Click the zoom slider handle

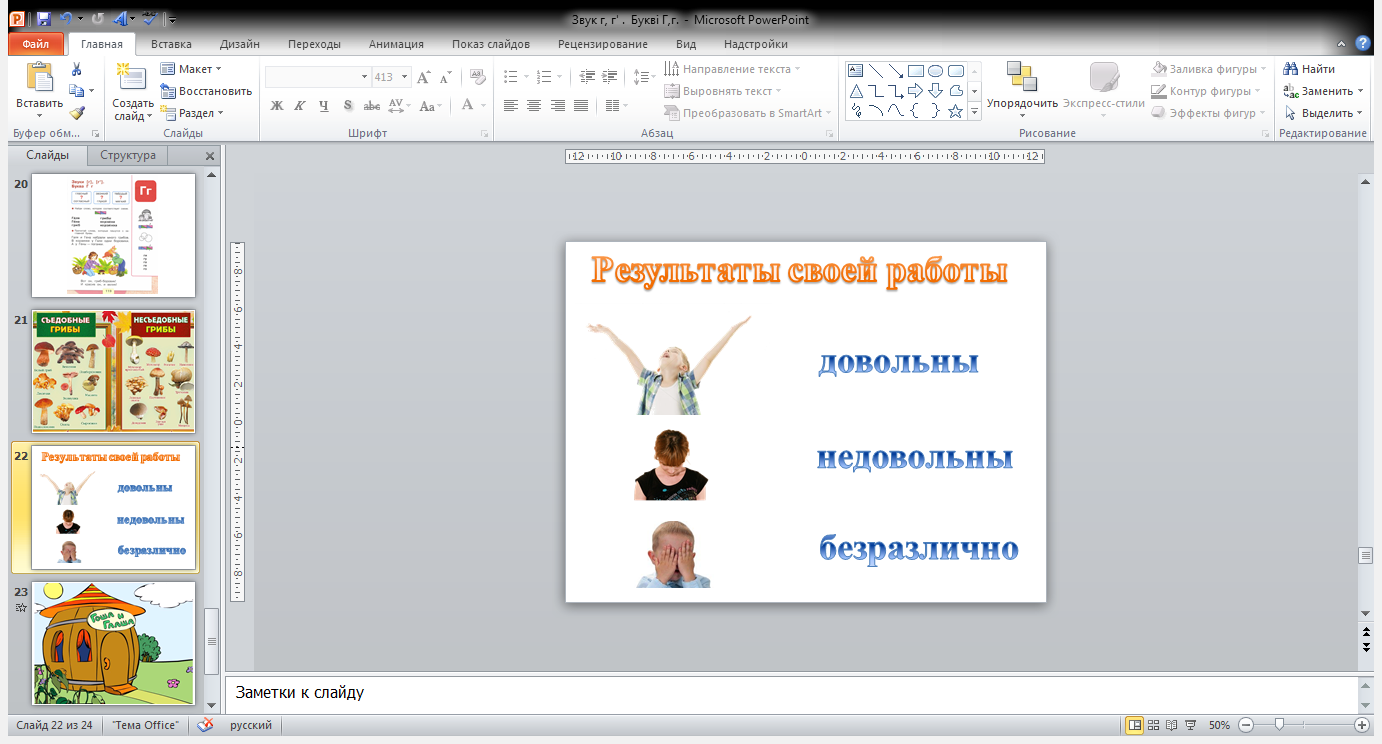click(1278, 725)
